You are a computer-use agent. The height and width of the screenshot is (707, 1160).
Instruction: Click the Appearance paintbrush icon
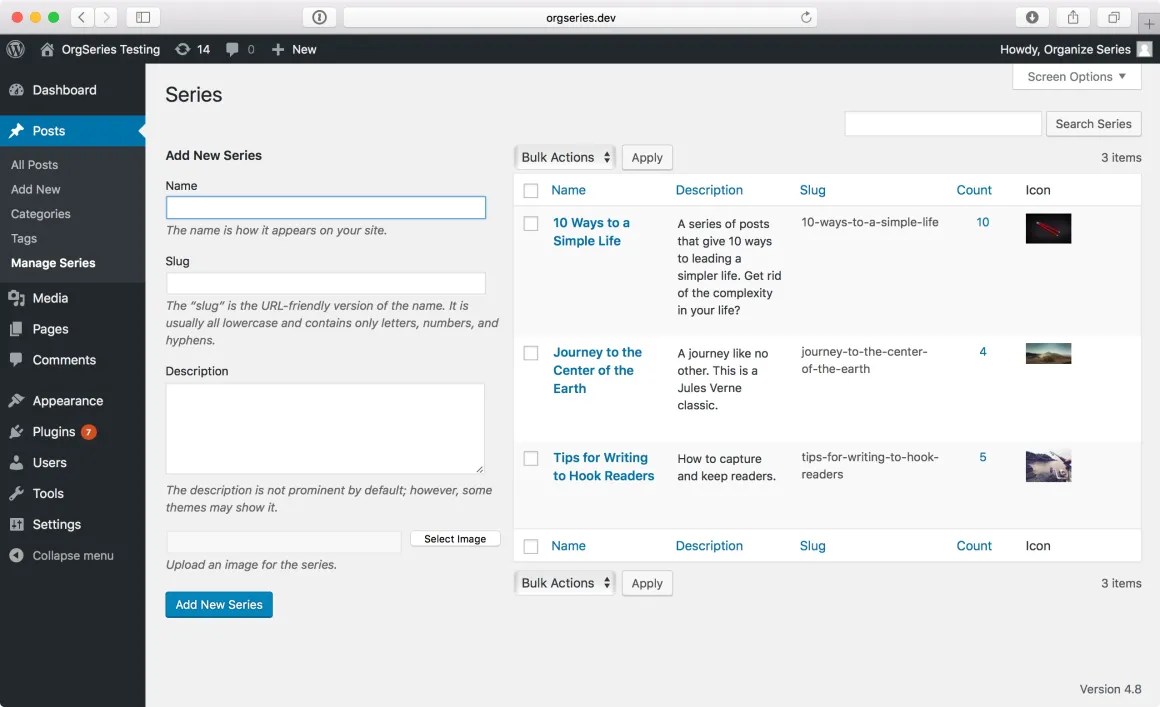18,400
